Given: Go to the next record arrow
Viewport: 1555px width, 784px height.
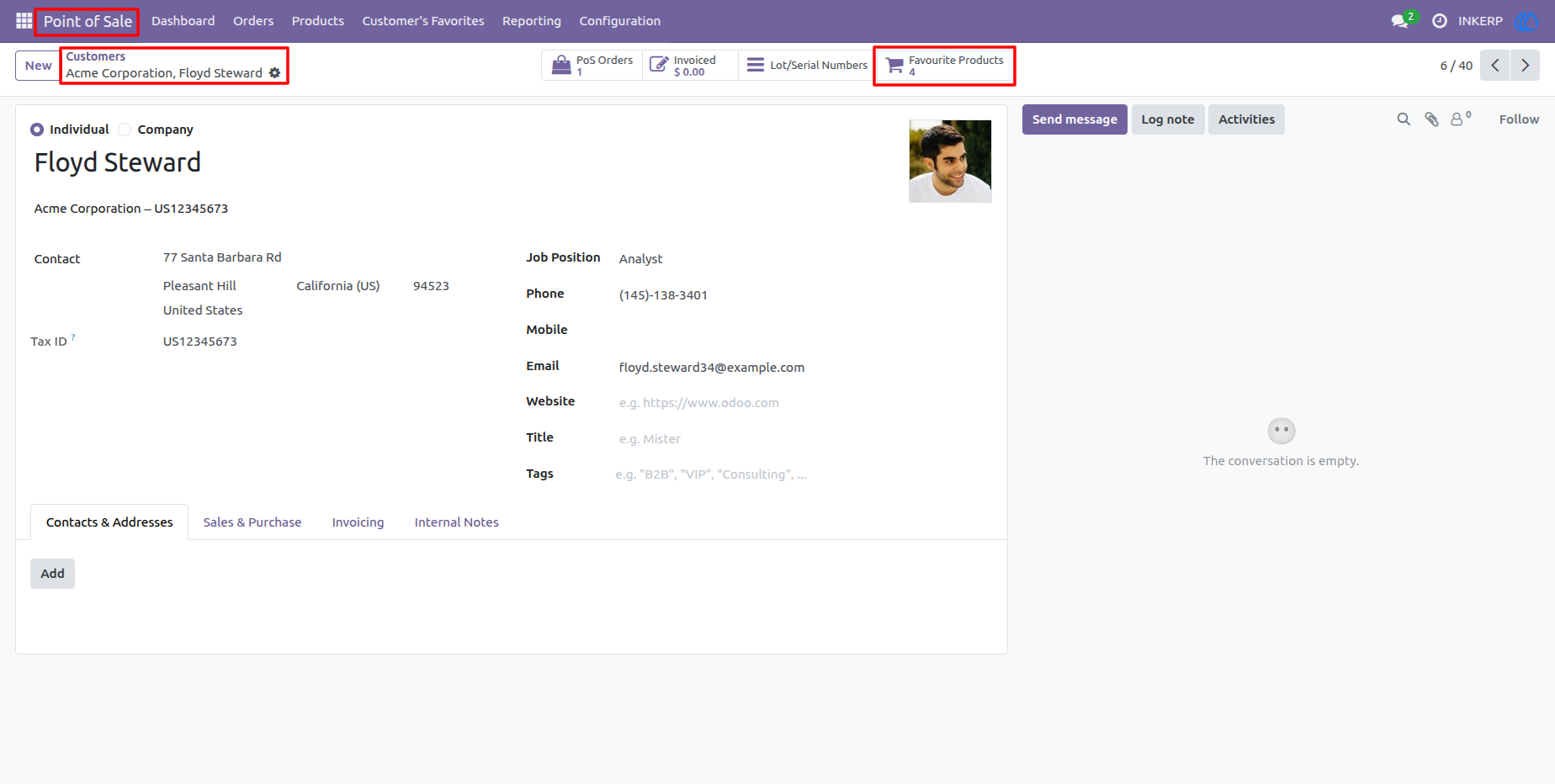Looking at the screenshot, I should coord(1526,65).
